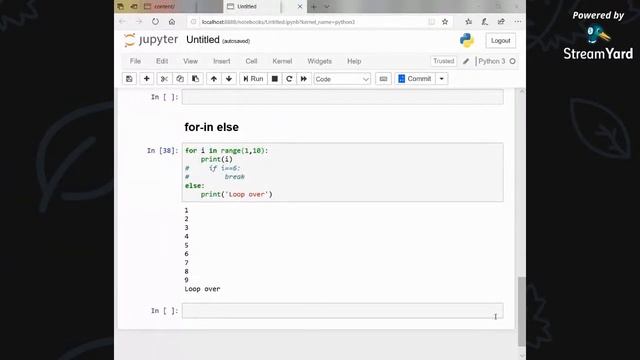Open the command palette keyboard icon
This screenshot has height=360, width=640.
click(383, 79)
